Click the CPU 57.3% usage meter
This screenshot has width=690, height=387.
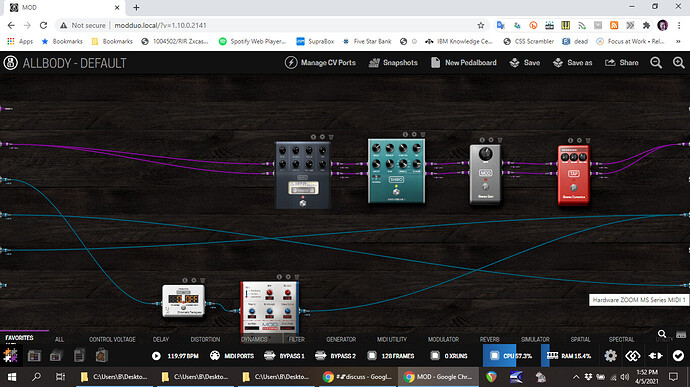click(x=510, y=356)
